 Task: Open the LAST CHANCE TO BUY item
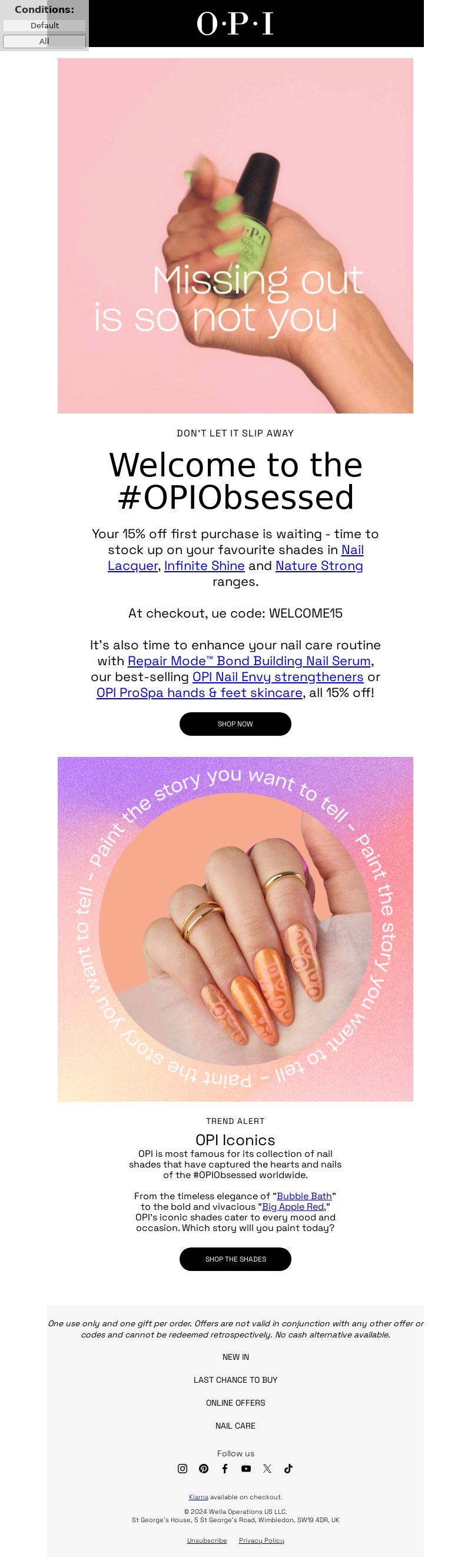tap(235, 1380)
